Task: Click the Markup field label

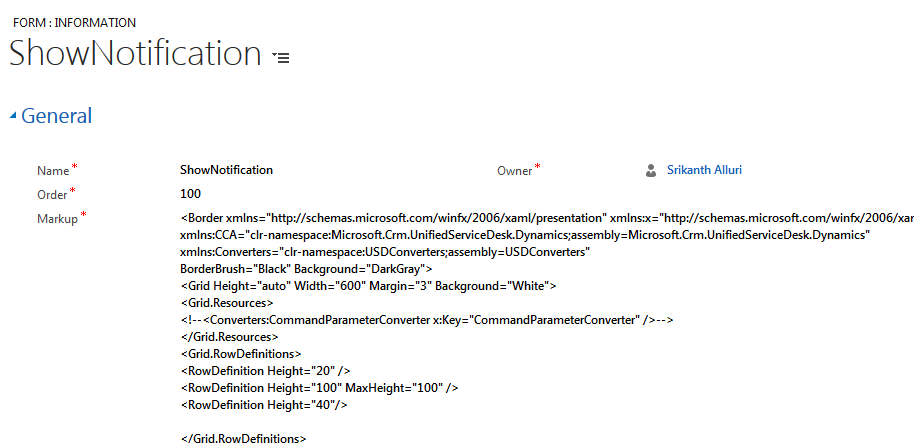Action: 57,219
